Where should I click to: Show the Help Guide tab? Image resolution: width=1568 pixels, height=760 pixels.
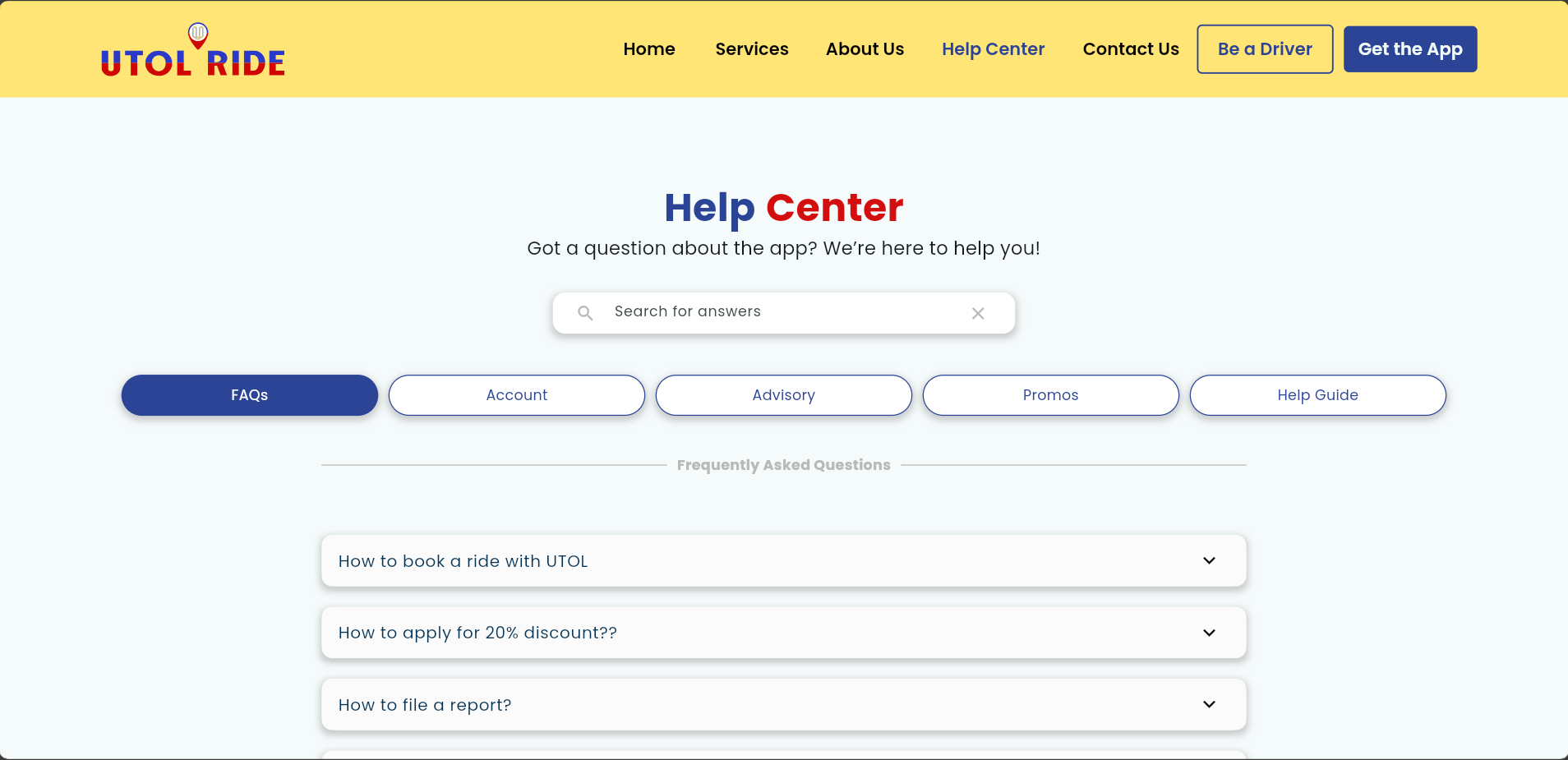(1317, 395)
